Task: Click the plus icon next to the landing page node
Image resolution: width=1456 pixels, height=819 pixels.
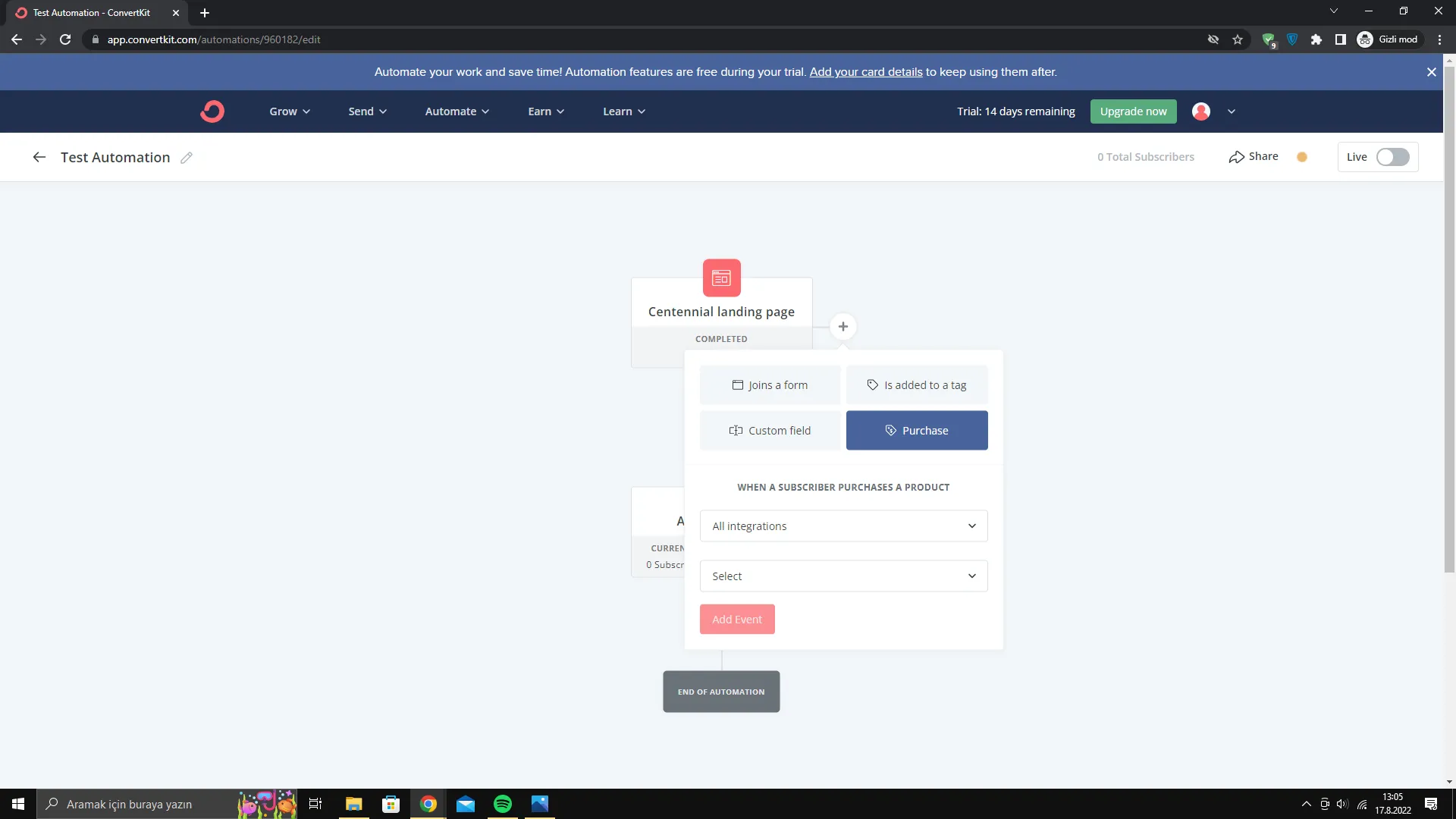Action: point(843,327)
